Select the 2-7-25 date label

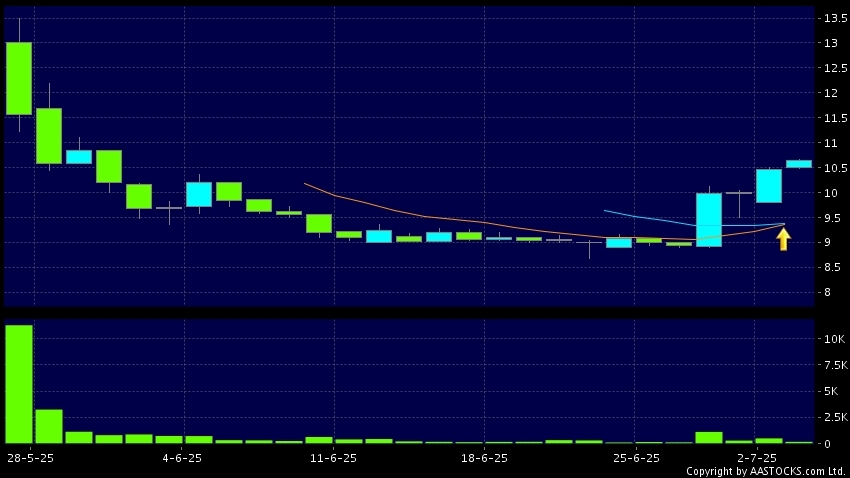click(757, 458)
